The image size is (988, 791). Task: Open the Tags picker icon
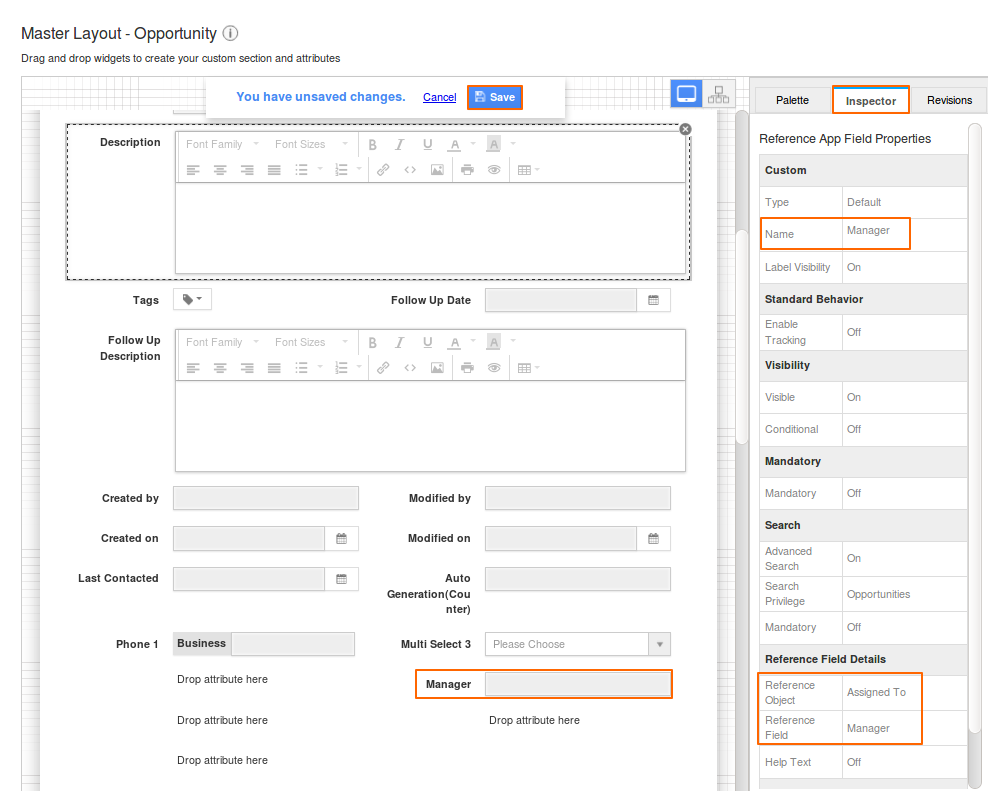click(191, 299)
